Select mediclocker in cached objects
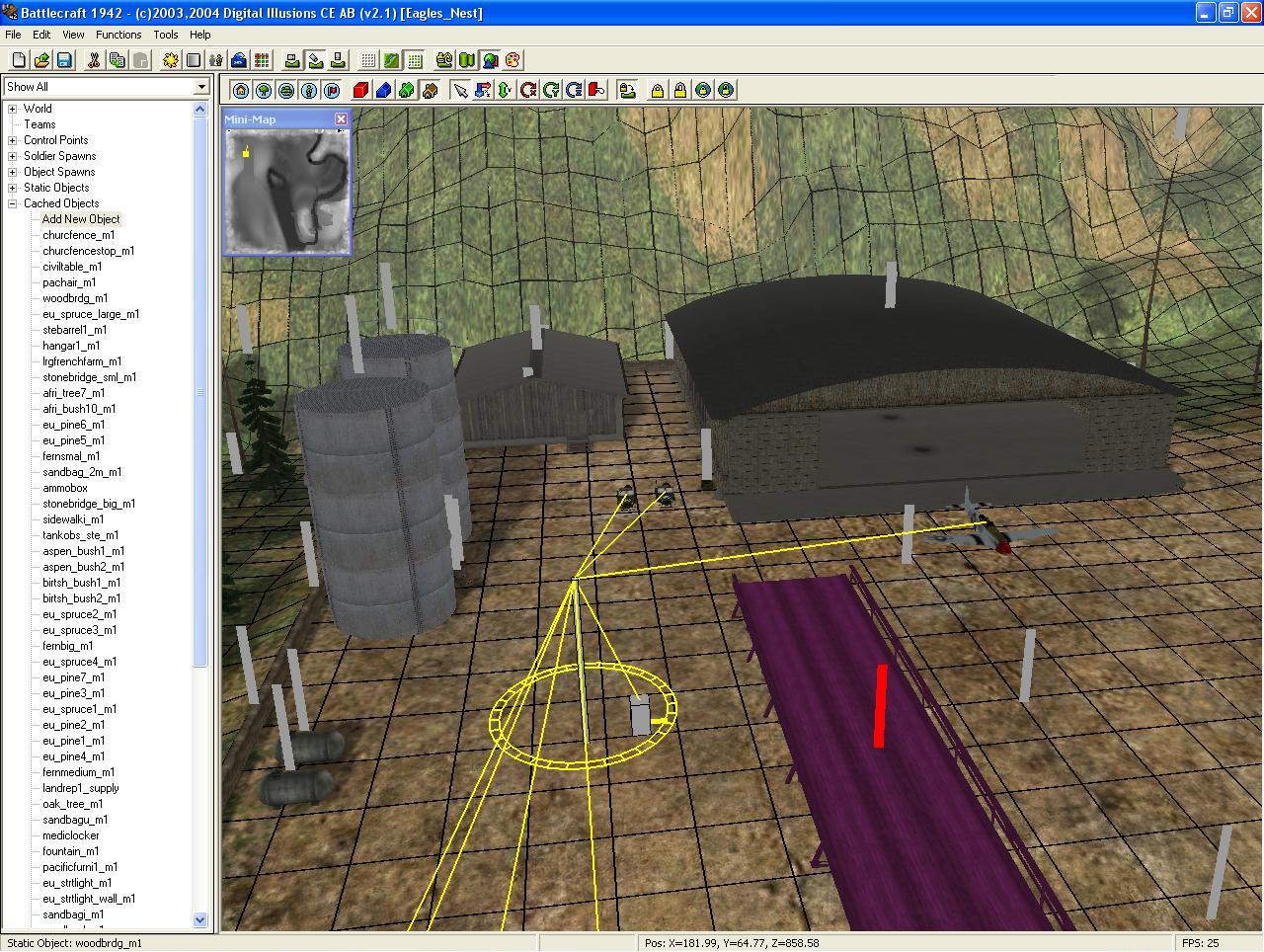 pyautogui.click(x=71, y=835)
